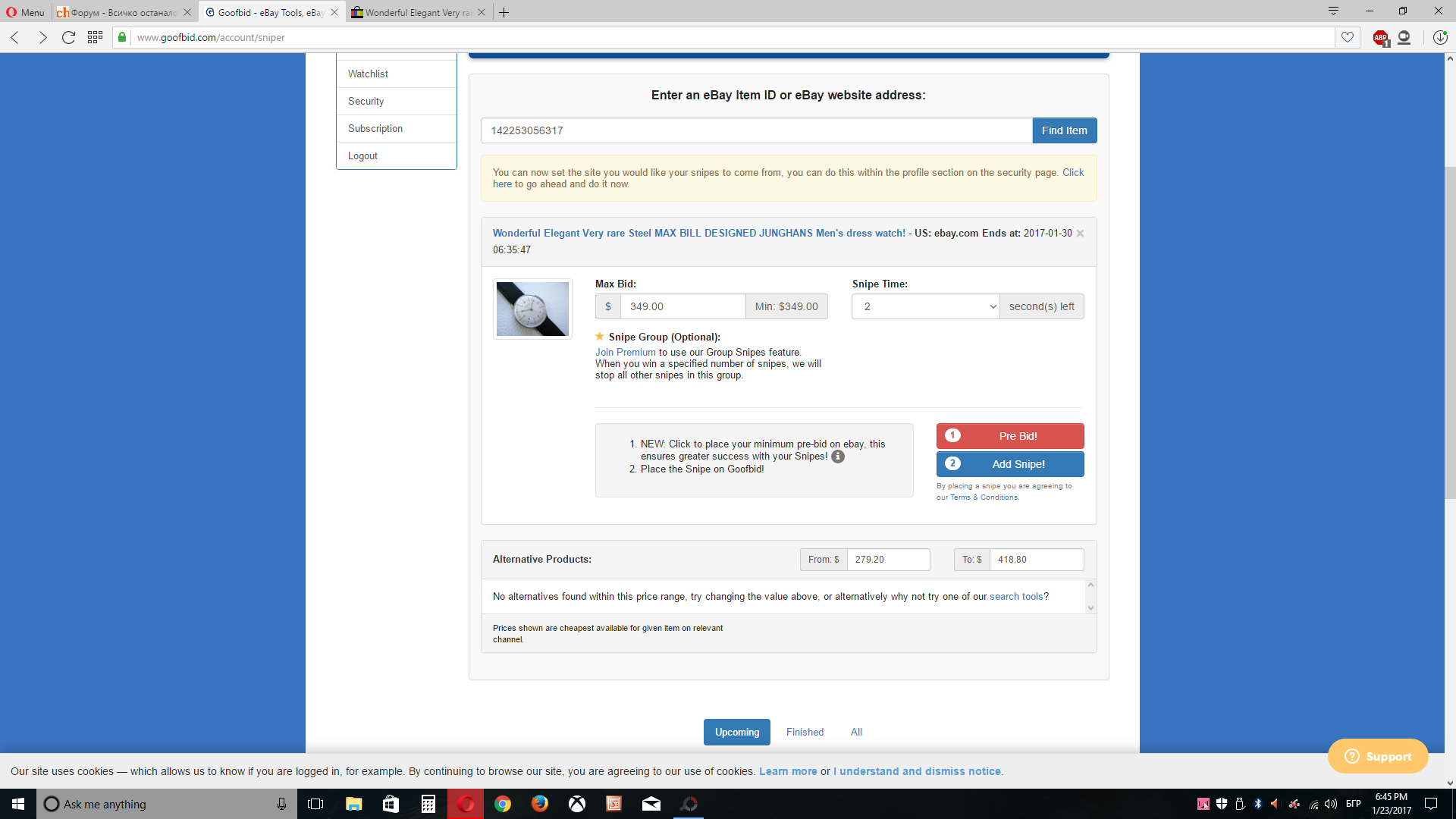Open the Windows Store taskbar icon
Image resolution: width=1456 pixels, height=819 pixels.
tap(391, 804)
